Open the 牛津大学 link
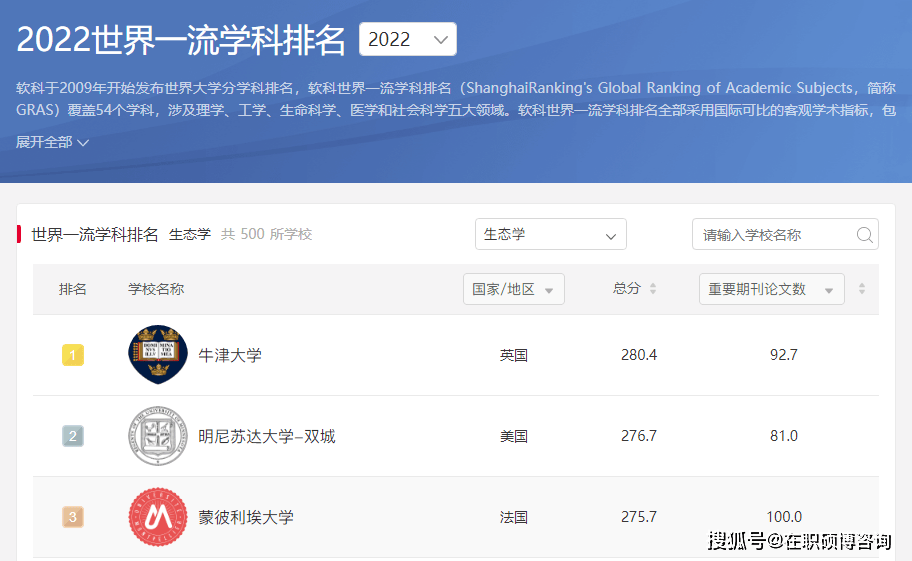This screenshot has width=912, height=561. click(230, 355)
